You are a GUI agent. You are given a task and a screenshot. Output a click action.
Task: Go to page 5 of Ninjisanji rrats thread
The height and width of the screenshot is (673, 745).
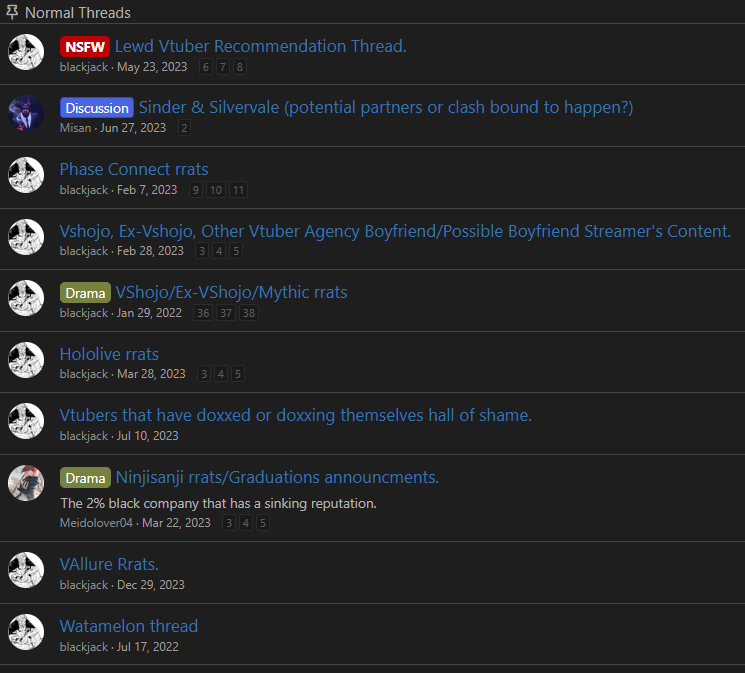click(263, 523)
